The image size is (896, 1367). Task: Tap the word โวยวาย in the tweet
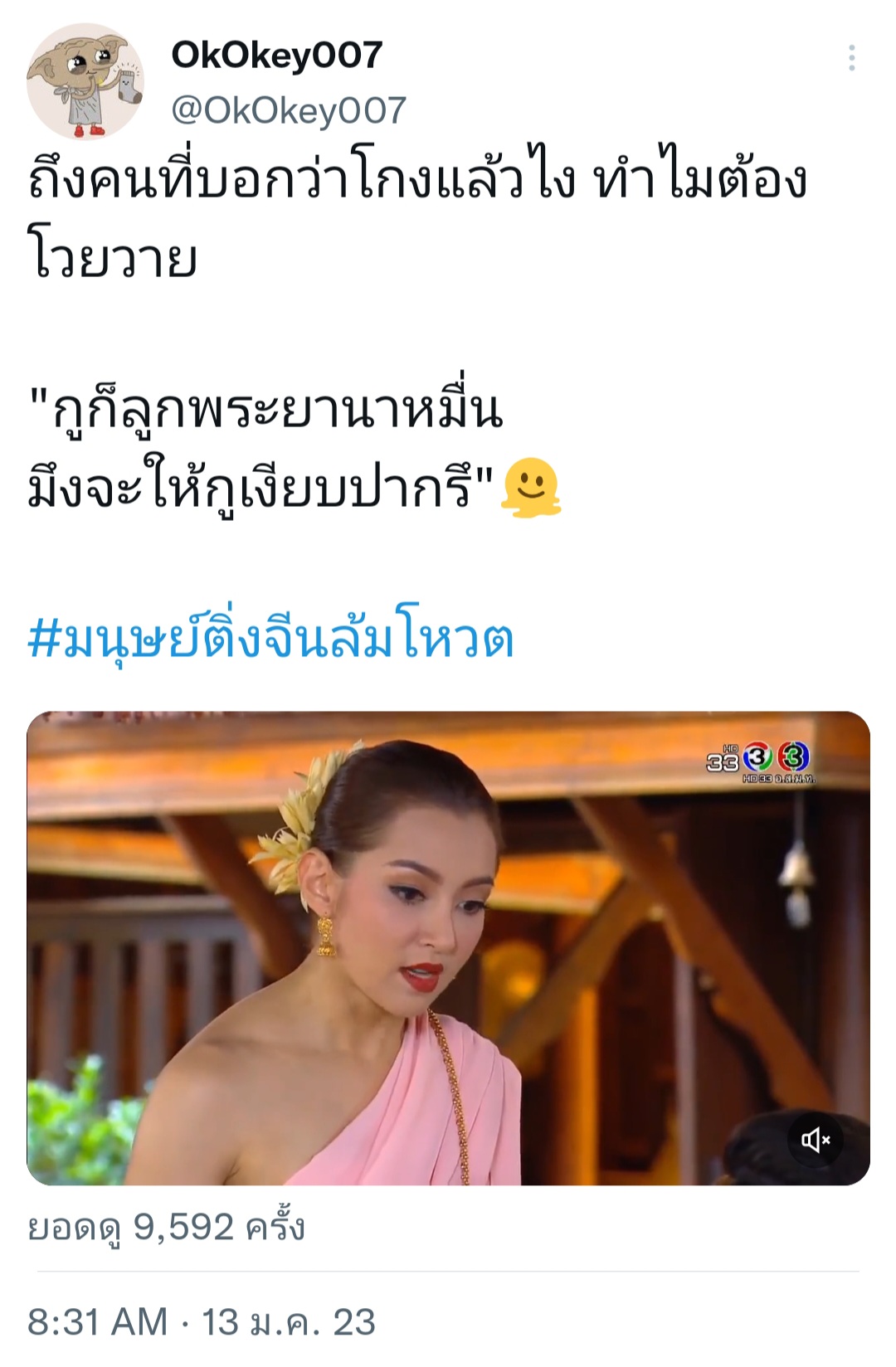[112, 256]
